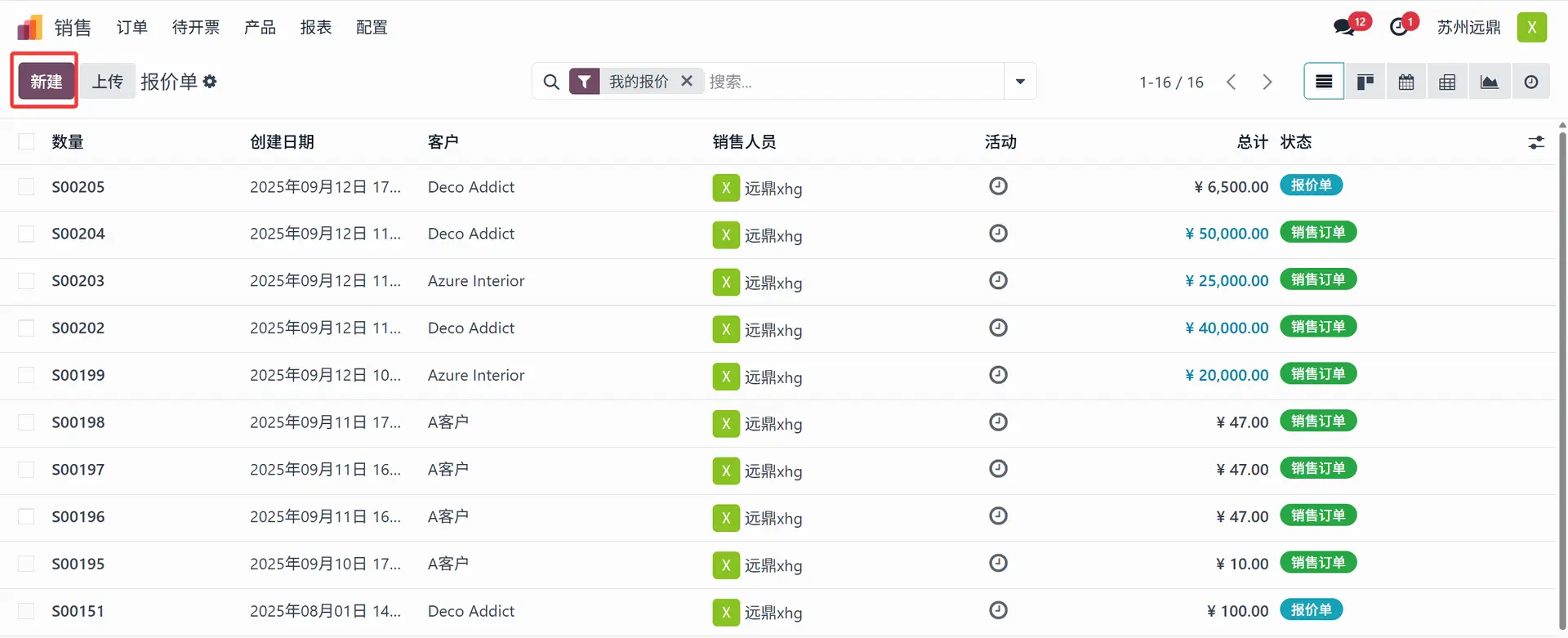Click the gear icon beside 报价单
This screenshot has height=638, width=1568.
click(x=210, y=82)
